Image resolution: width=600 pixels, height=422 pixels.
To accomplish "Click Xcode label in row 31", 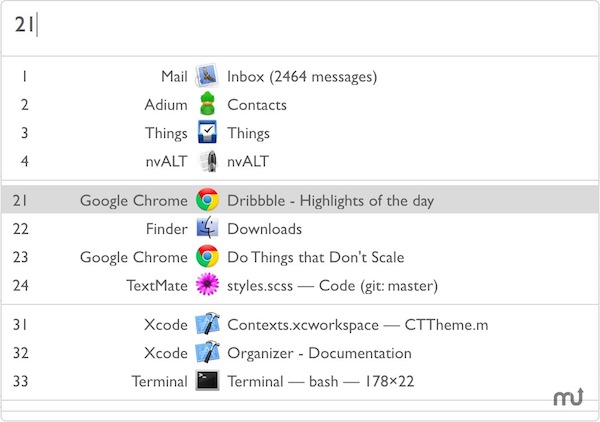I will pyautogui.click(x=166, y=325).
